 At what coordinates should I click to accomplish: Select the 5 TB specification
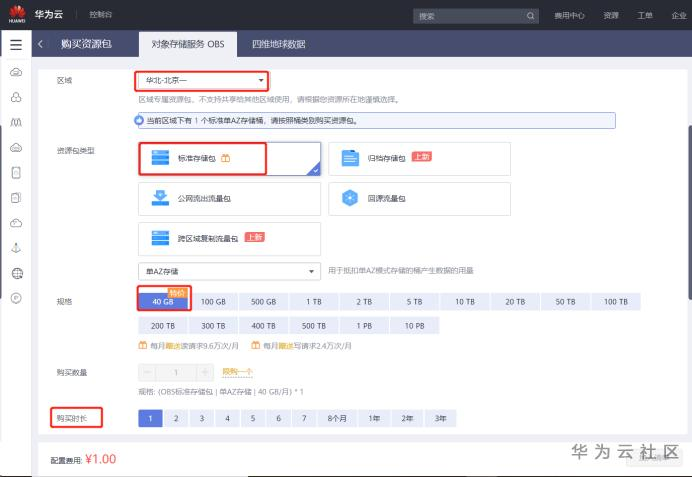point(414,301)
